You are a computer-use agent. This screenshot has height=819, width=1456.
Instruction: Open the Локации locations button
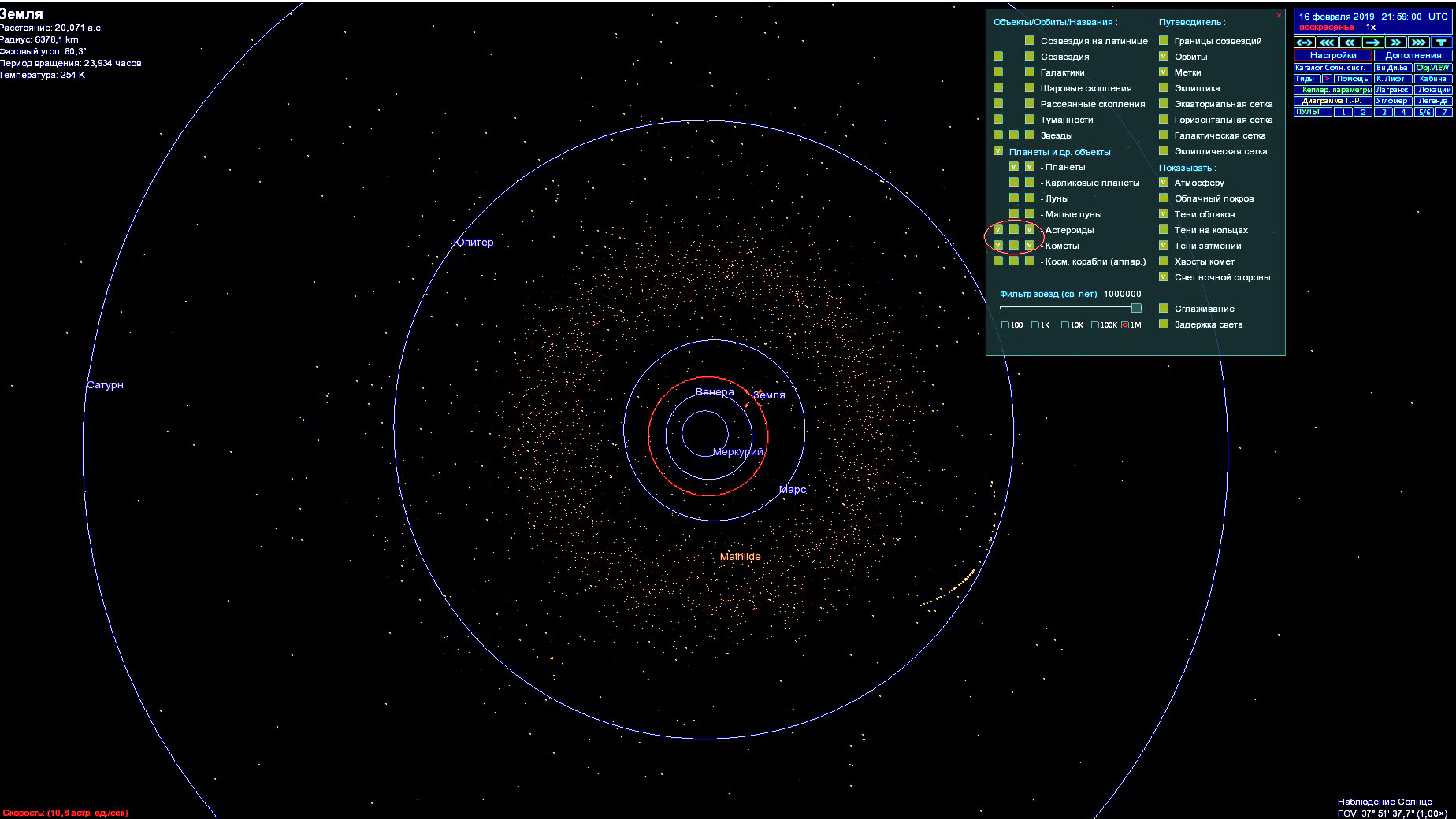pos(1433,90)
